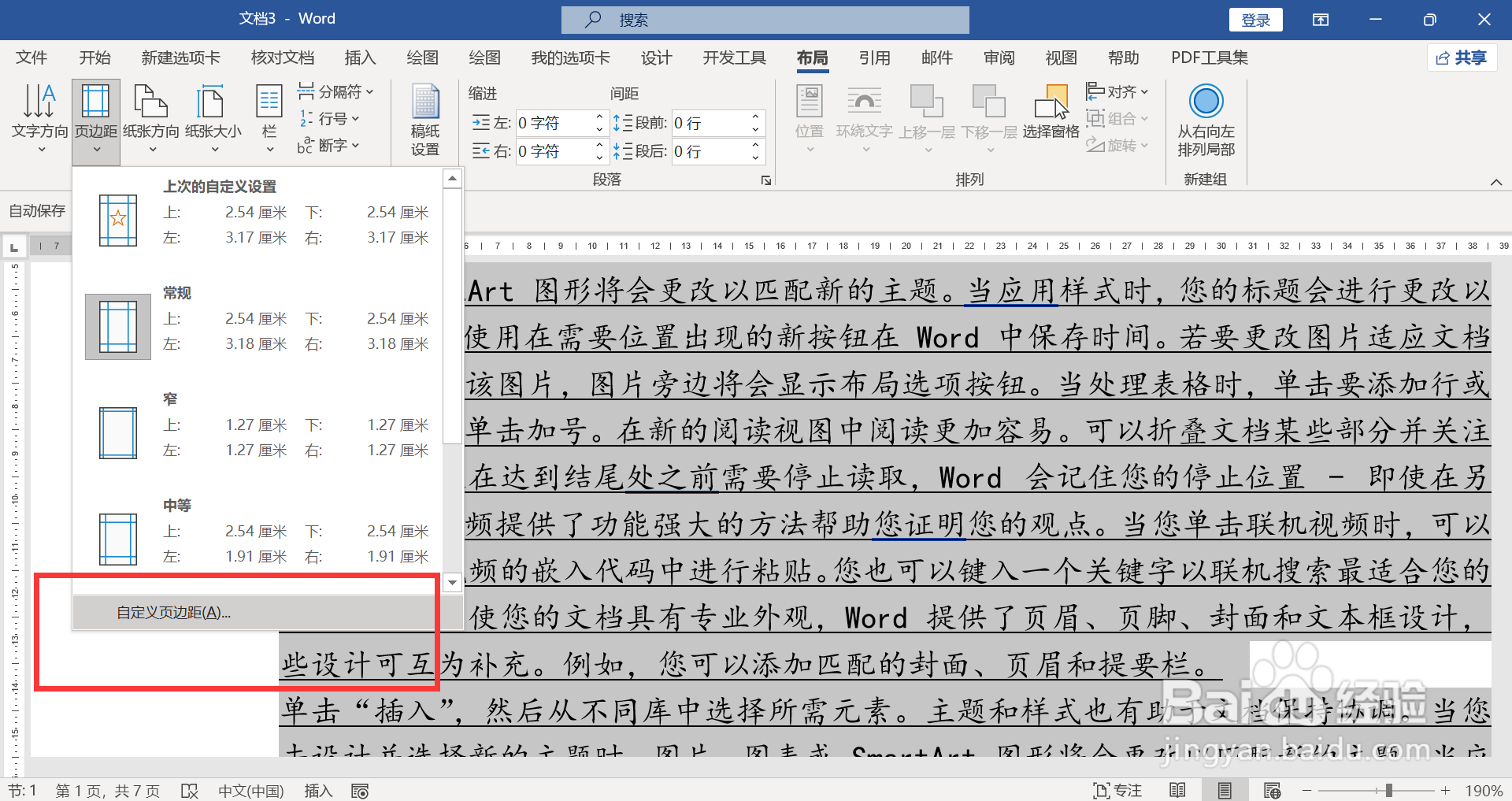
Task: Toggle the Insert (插入) mode indicator
Action: (318, 791)
